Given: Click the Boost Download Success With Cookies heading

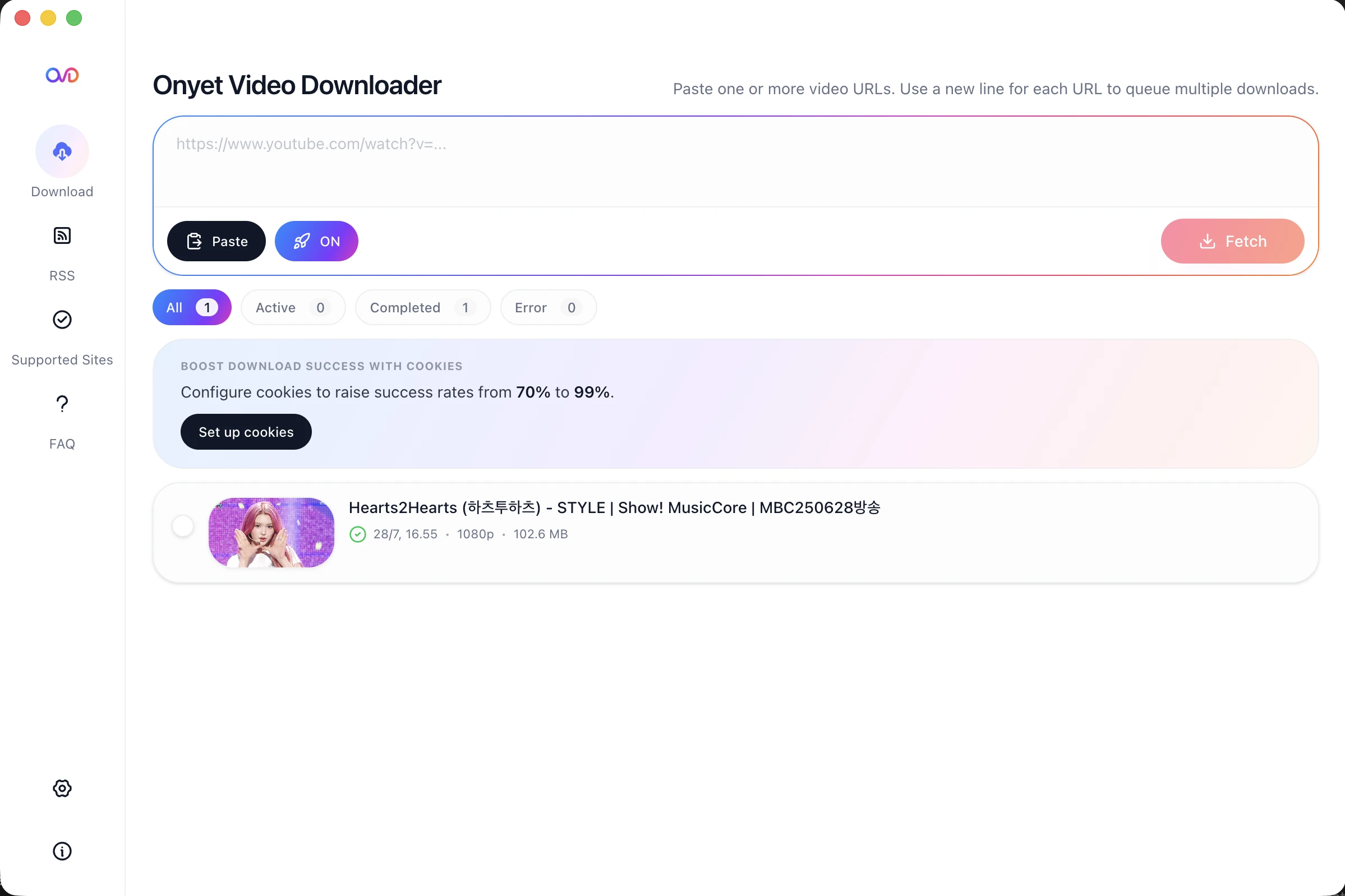Looking at the screenshot, I should click(x=322, y=366).
